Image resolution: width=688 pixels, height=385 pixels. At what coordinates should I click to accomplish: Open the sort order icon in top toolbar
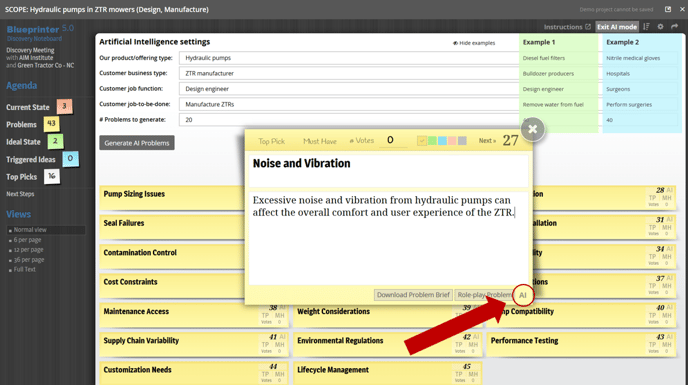point(646,27)
